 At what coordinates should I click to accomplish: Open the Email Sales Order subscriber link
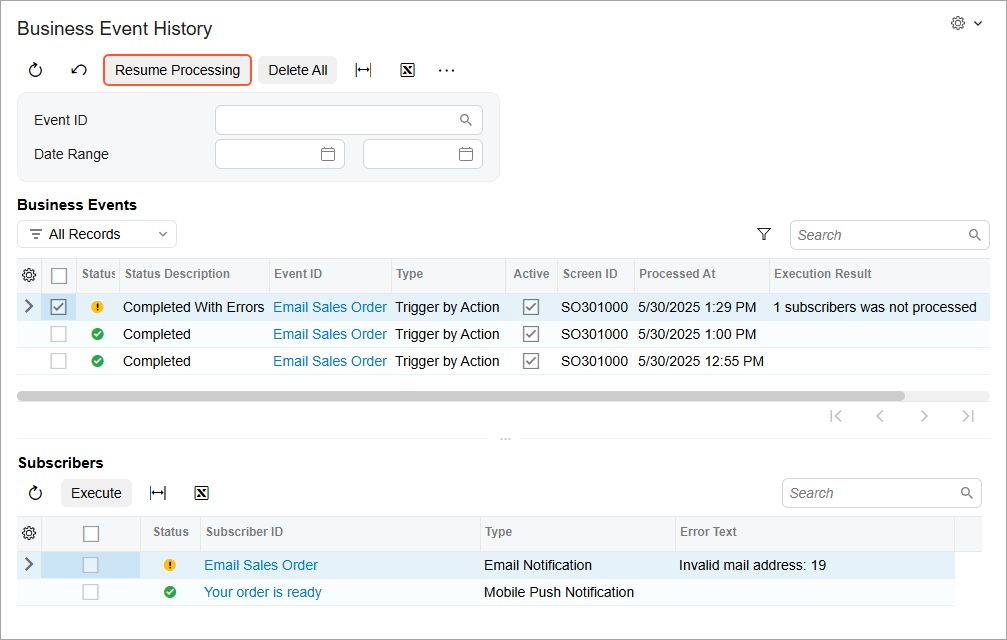[261, 565]
